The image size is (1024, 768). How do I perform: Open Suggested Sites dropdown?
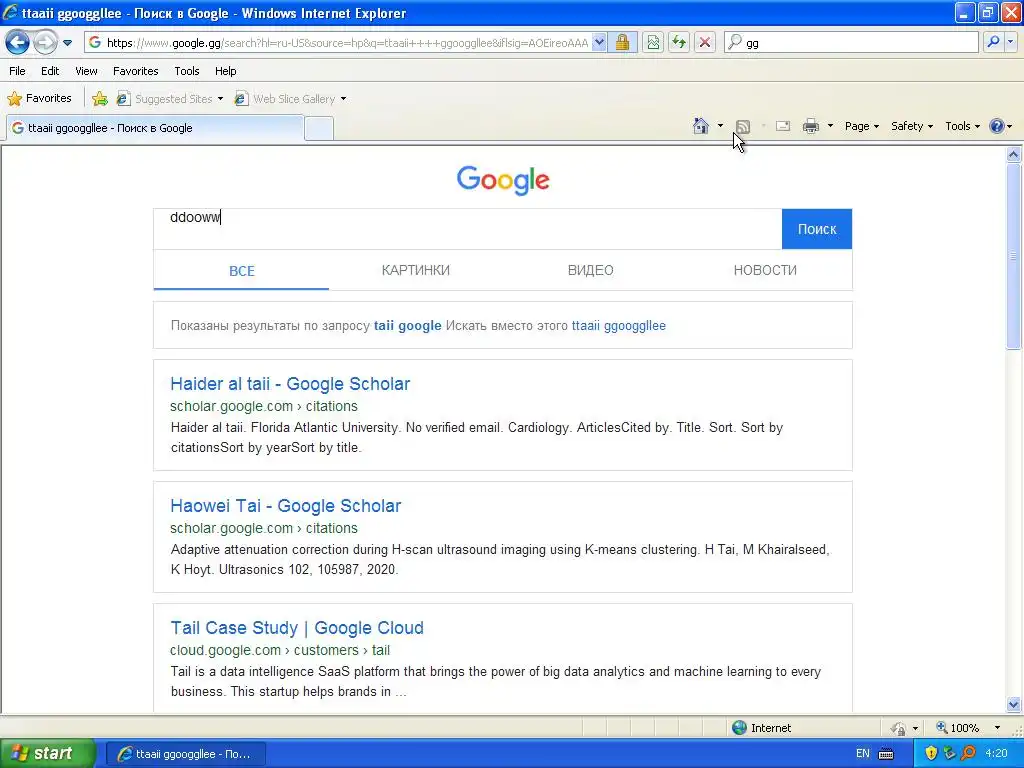[170, 99]
